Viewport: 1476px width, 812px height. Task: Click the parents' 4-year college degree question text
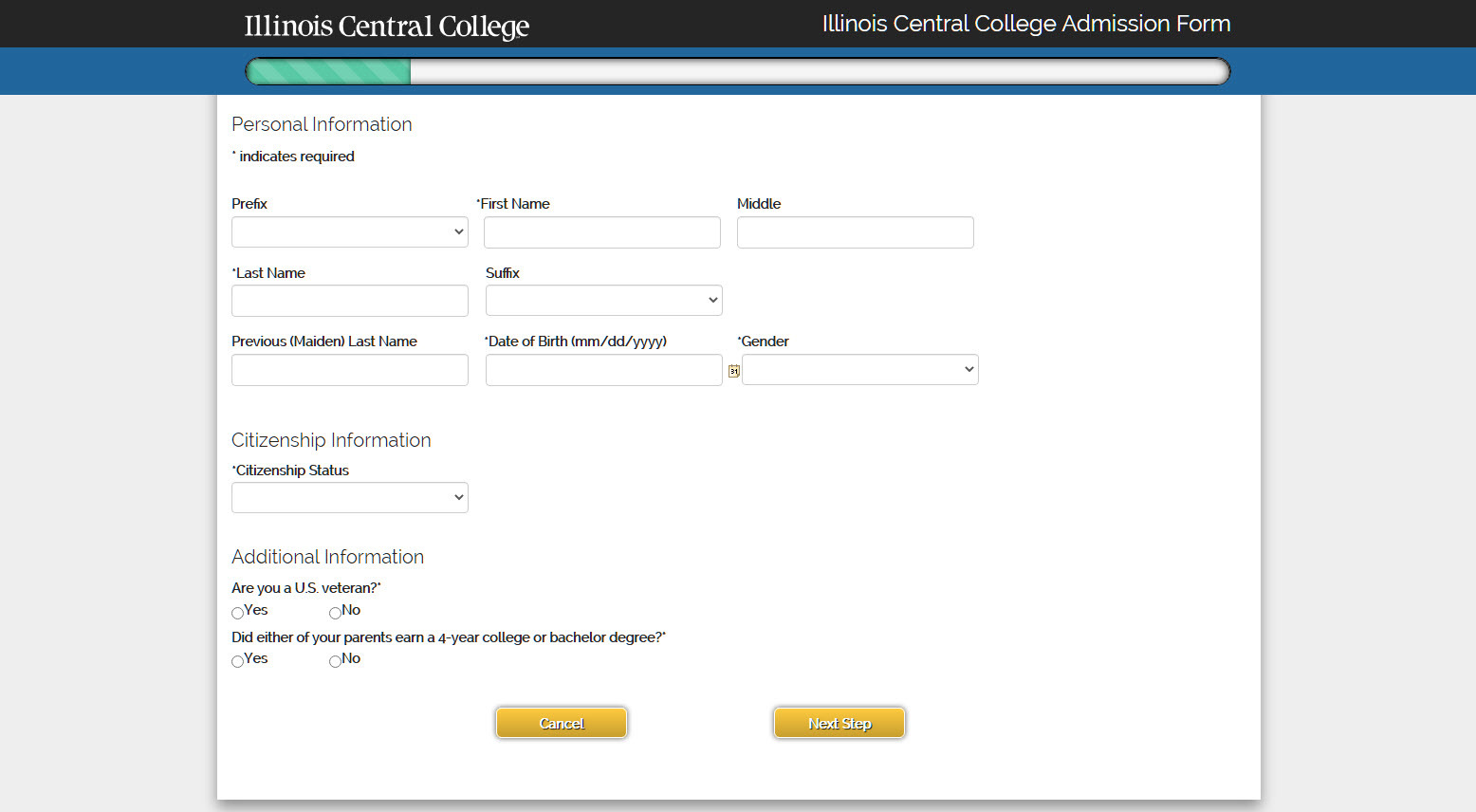tap(449, 637)
